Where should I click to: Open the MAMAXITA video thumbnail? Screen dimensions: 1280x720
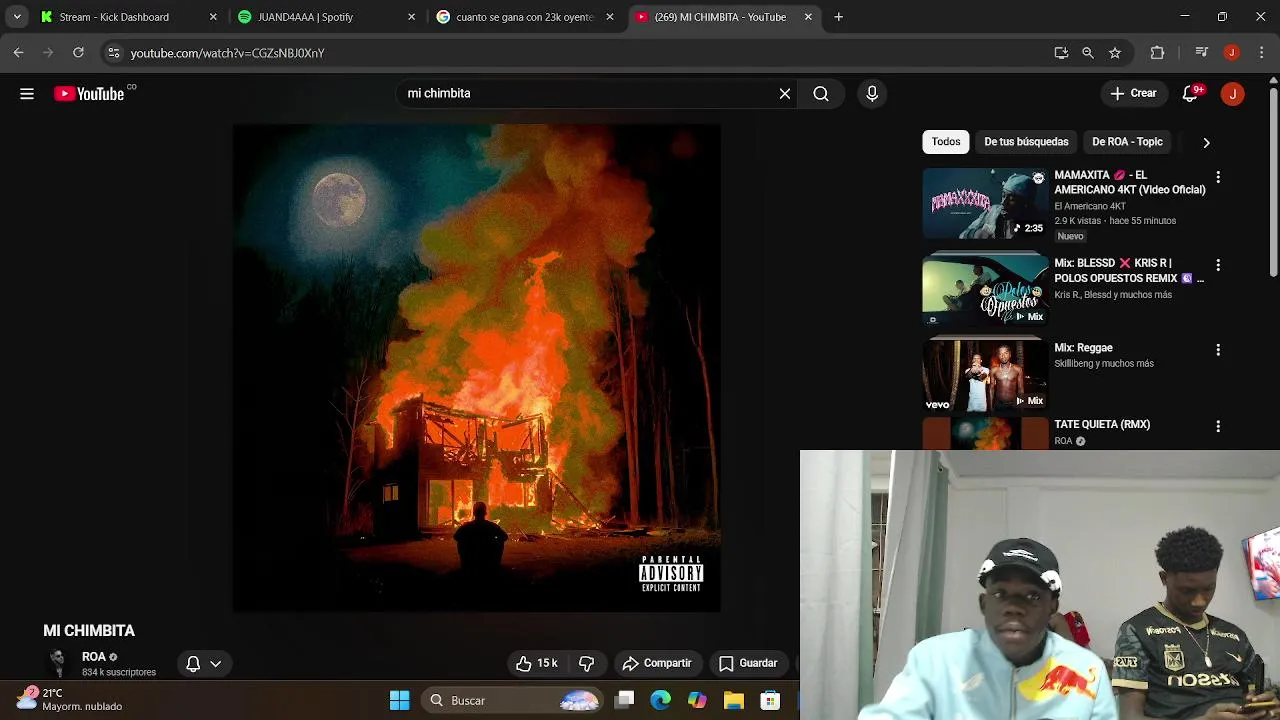point(985,203)
